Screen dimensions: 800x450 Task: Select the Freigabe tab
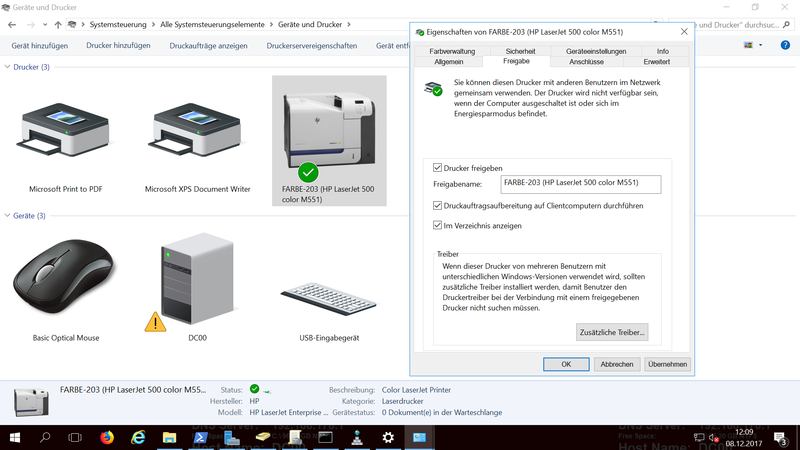click(516, 61)
